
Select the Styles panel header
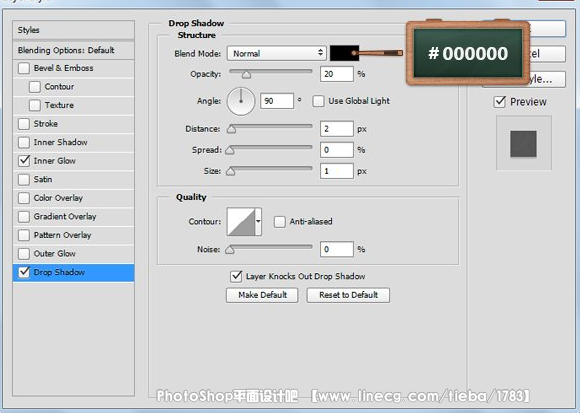(x=73, y=30)
